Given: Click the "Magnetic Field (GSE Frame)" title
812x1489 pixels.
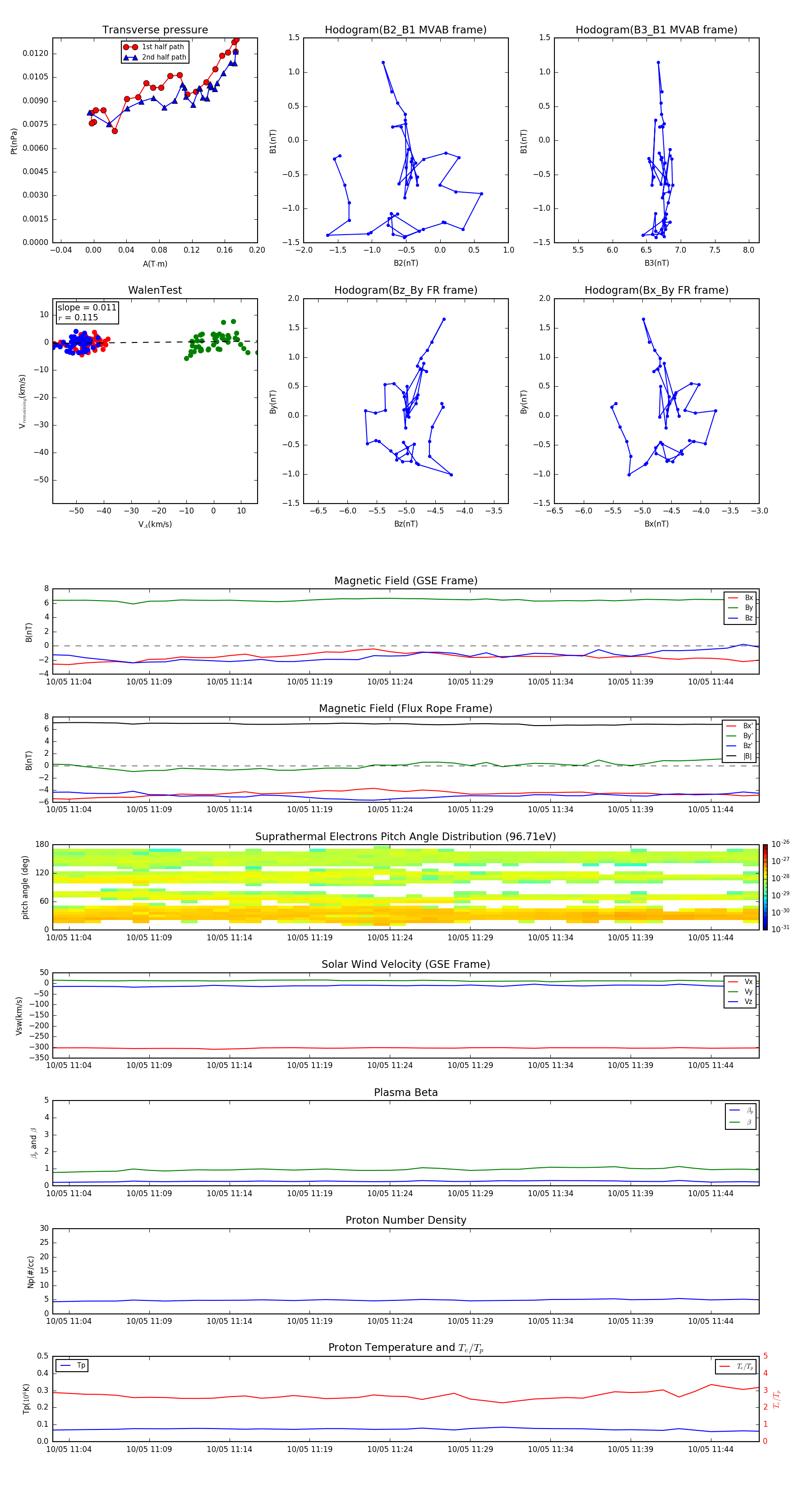Looking at the screenshot, I should tap(406, 581).
